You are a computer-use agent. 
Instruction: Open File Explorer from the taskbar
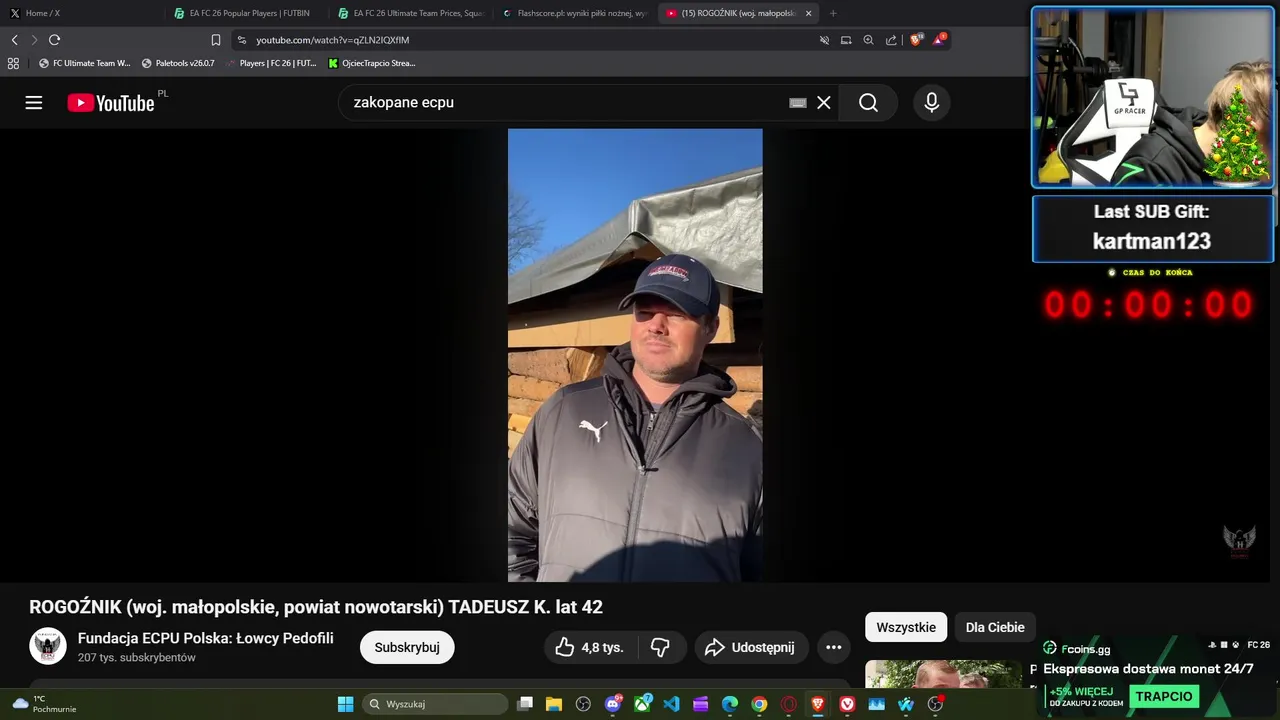point(554,704)
